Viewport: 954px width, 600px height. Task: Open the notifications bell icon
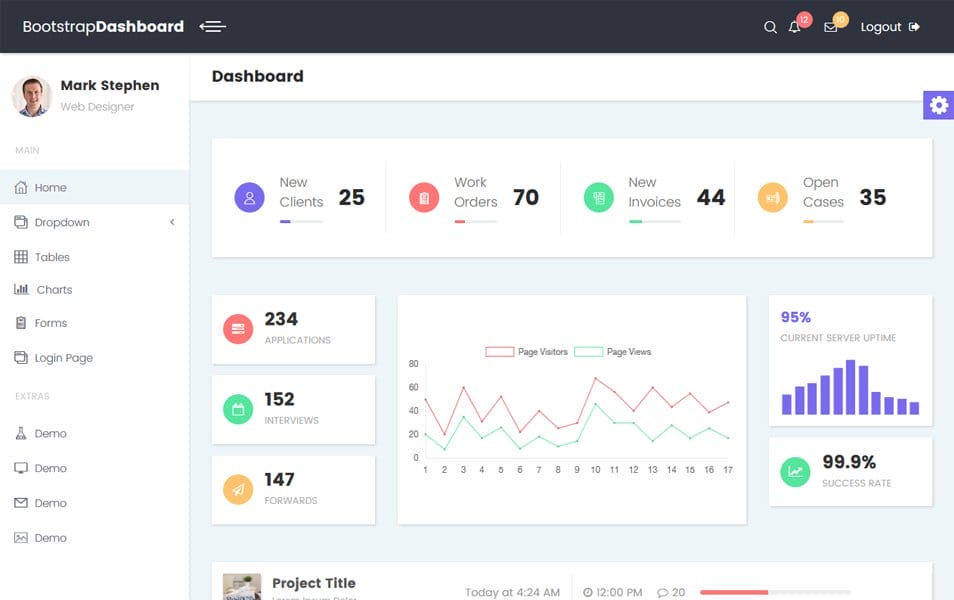[795, 27]
